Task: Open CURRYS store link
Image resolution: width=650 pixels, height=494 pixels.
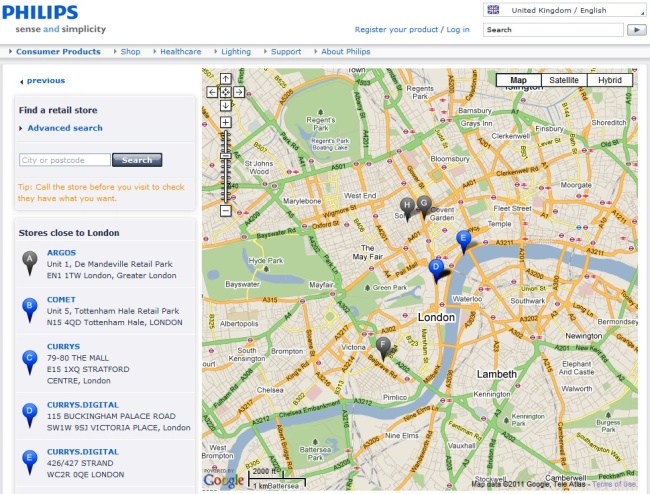Action: pyautogui.click(x=63, y=346)
